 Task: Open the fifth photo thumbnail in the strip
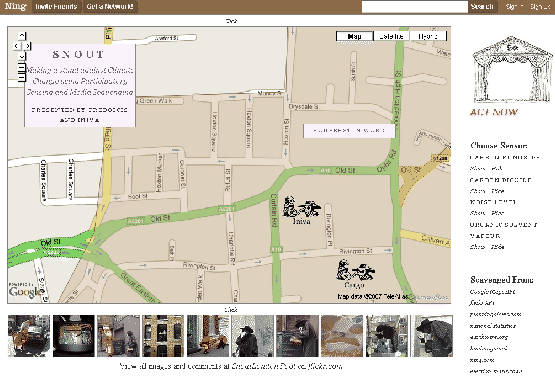click(x=208, y=336)
